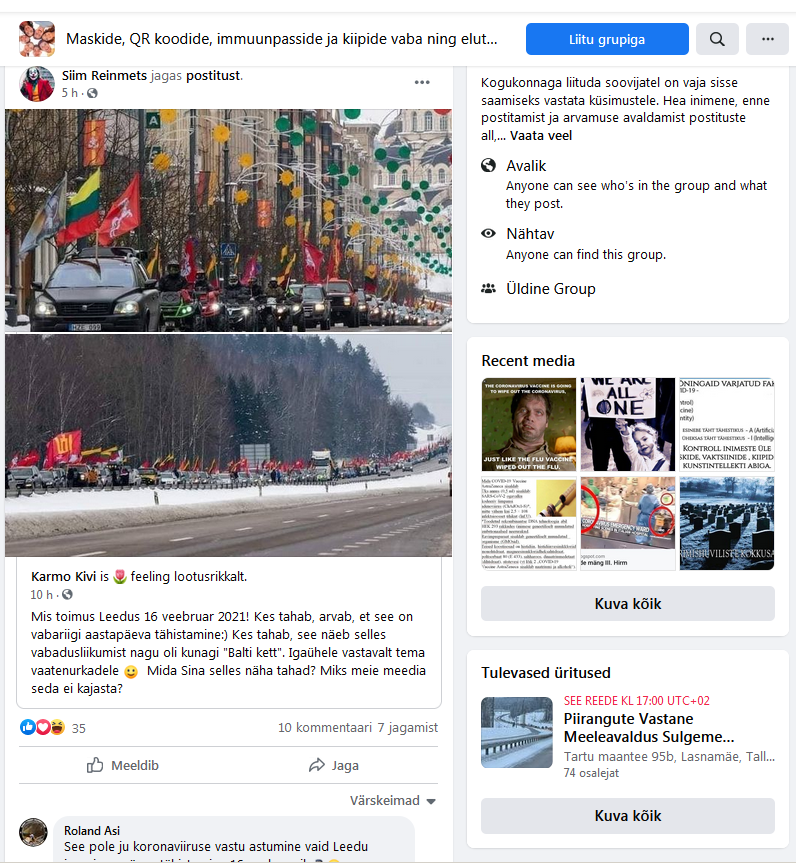The height and width of the screenshot is (864, 796).
Task: View the 7 jagamist shares list
Action: click(x=408, y=727)
